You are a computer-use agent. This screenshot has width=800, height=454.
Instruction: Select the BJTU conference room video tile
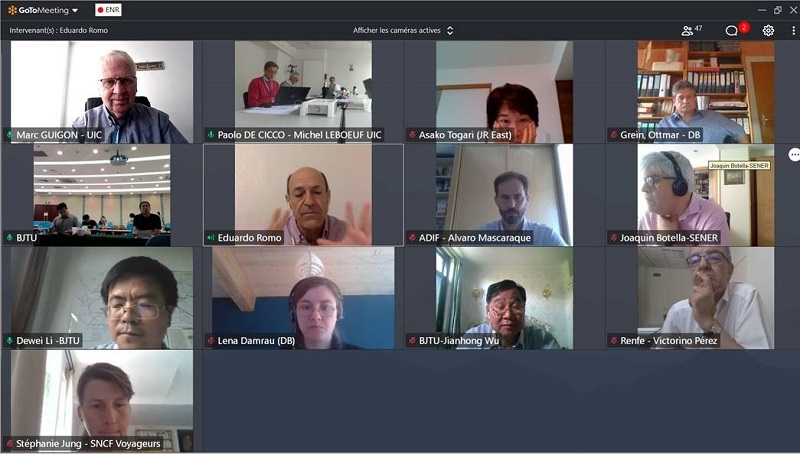(x=102, y=195)
